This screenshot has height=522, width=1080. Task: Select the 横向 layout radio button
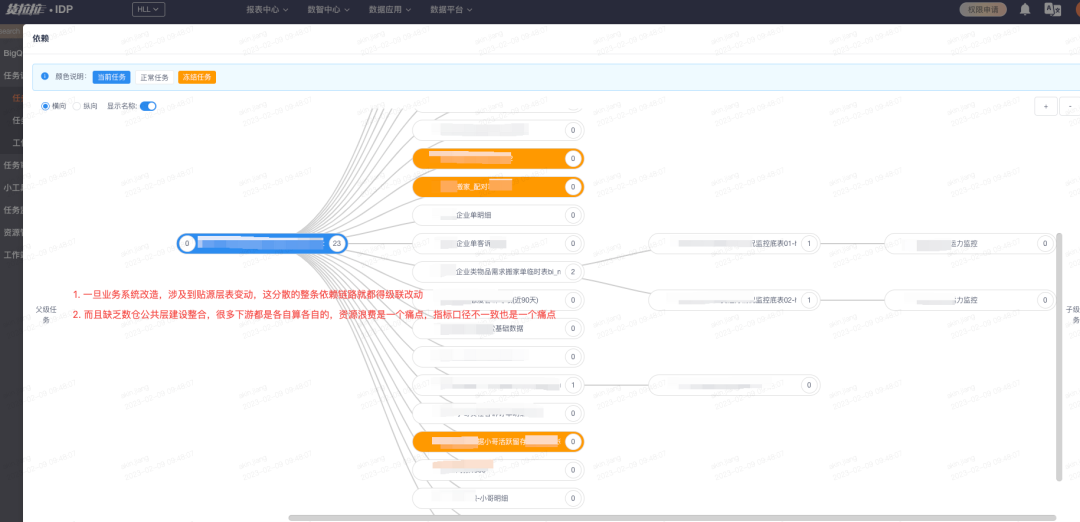(45, 106)
